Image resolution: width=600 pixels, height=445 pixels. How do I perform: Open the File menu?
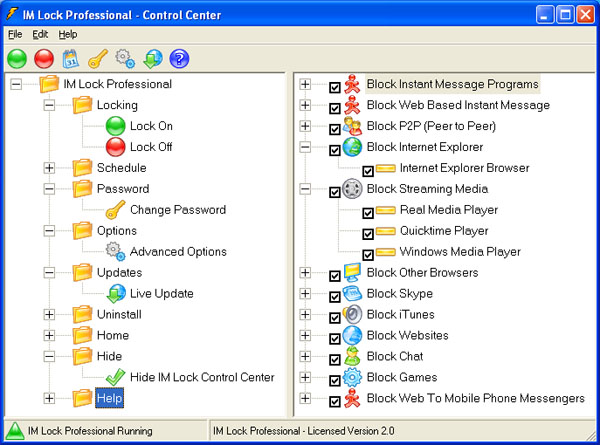point(15,34)
